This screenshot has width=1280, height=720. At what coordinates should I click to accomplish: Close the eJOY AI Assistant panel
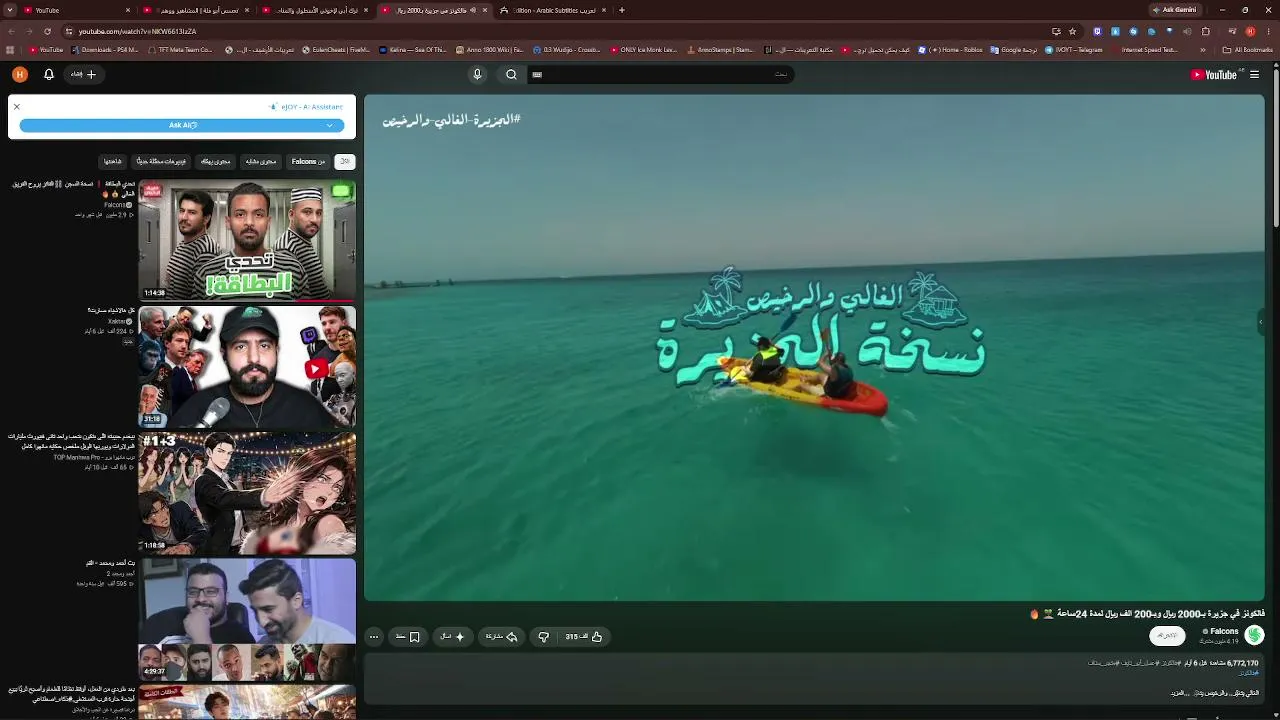[x=16, y=106]
